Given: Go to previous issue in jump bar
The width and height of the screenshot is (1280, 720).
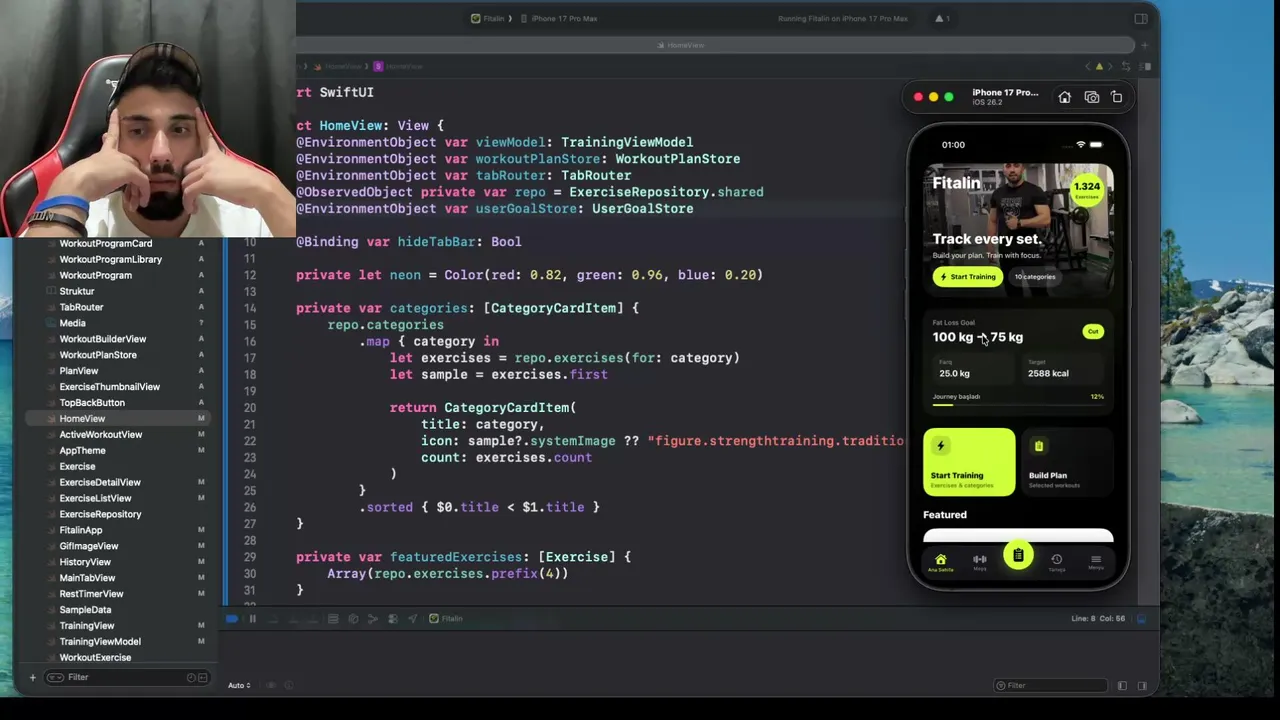Looking at the screenshot, I should point(1086,66).
